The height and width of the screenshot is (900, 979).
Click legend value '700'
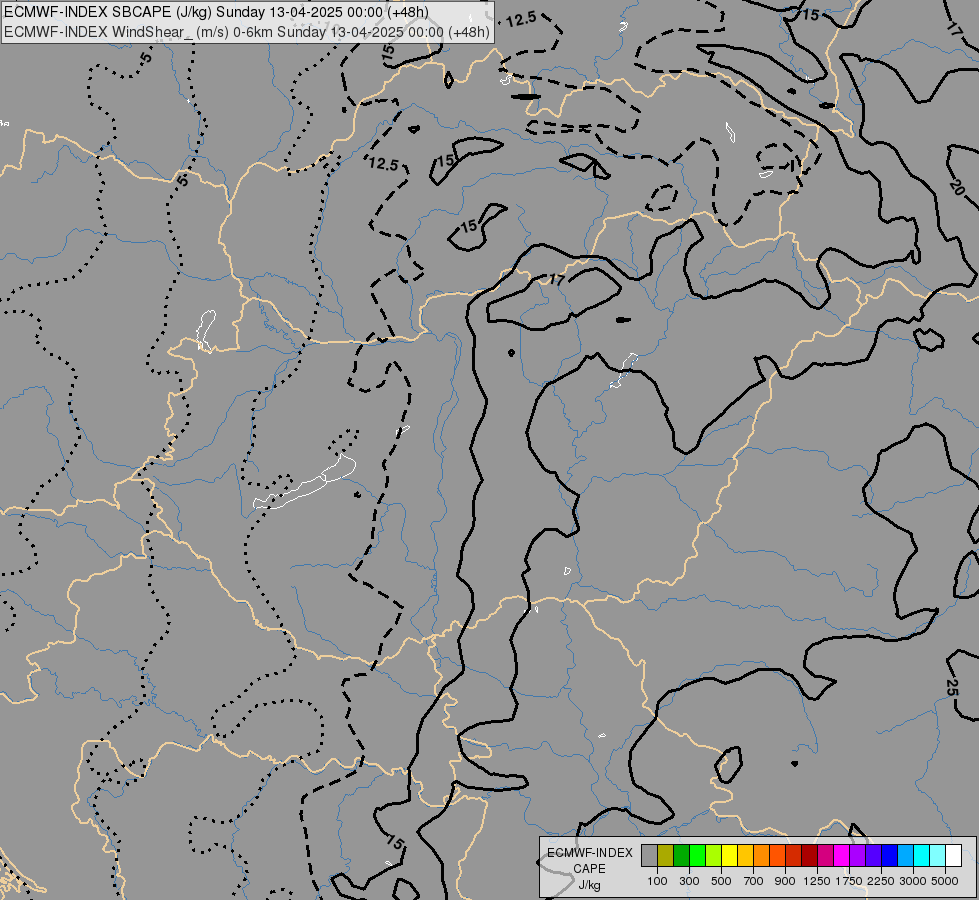click(x=754, y=881)
